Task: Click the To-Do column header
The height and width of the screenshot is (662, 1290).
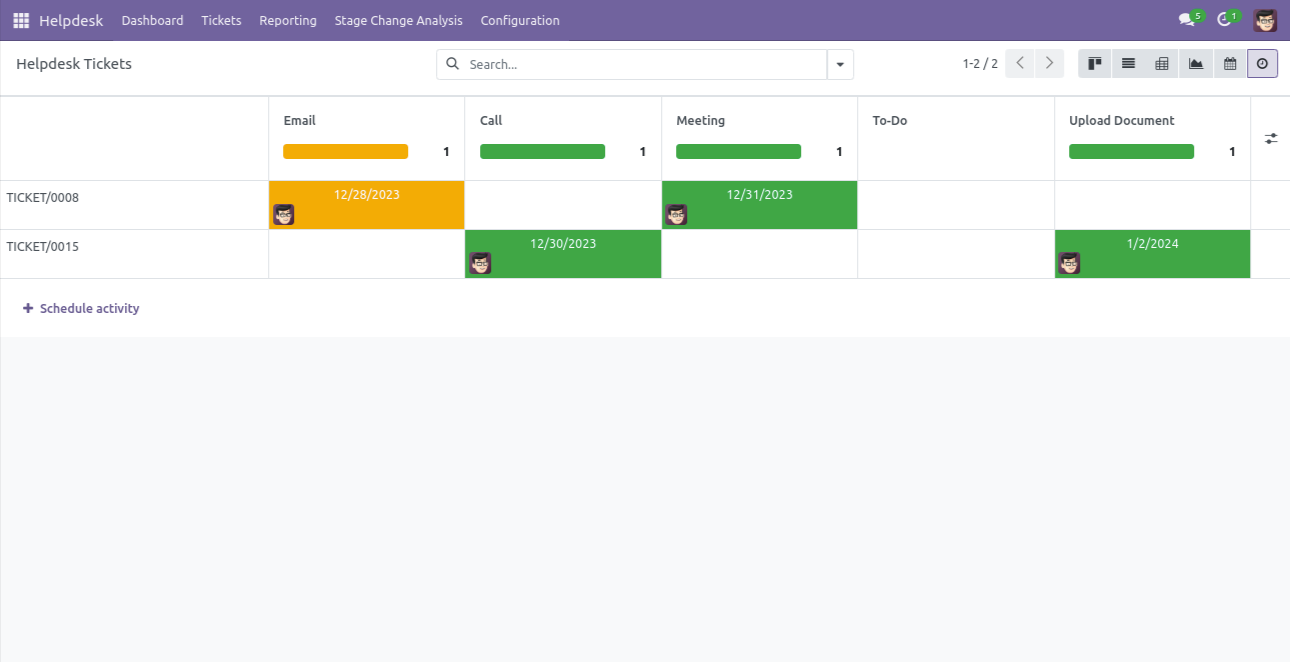Action: click(890, 120)
